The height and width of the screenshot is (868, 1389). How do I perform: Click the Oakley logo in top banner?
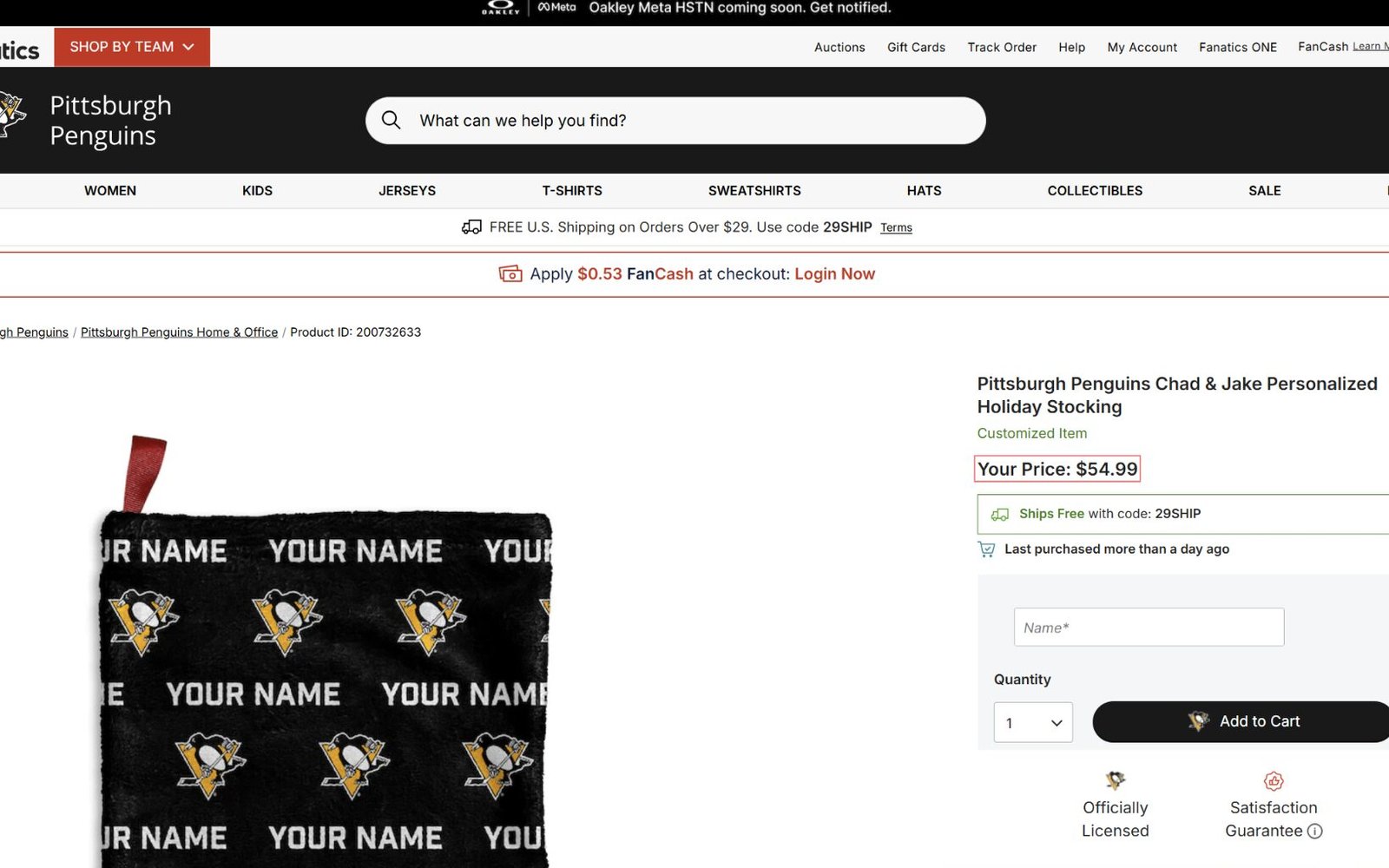coord(501,8)
